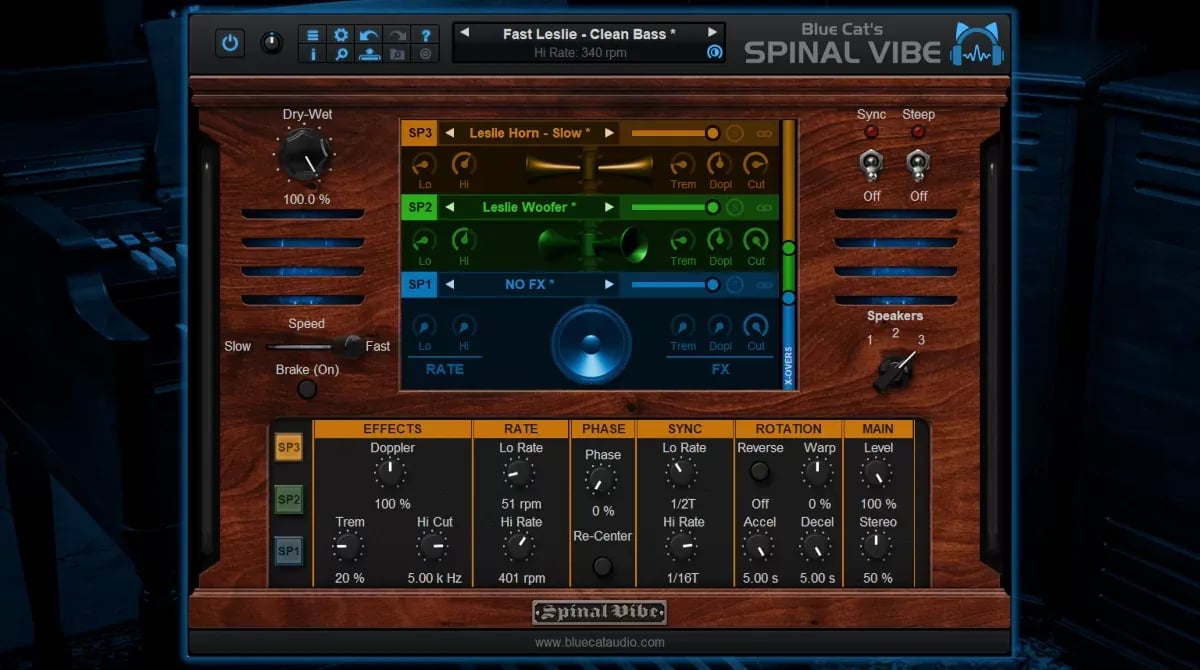Click the grayed snapshot camera icon
Viewport: 1200px width, 670px height.
click(397, 54)
